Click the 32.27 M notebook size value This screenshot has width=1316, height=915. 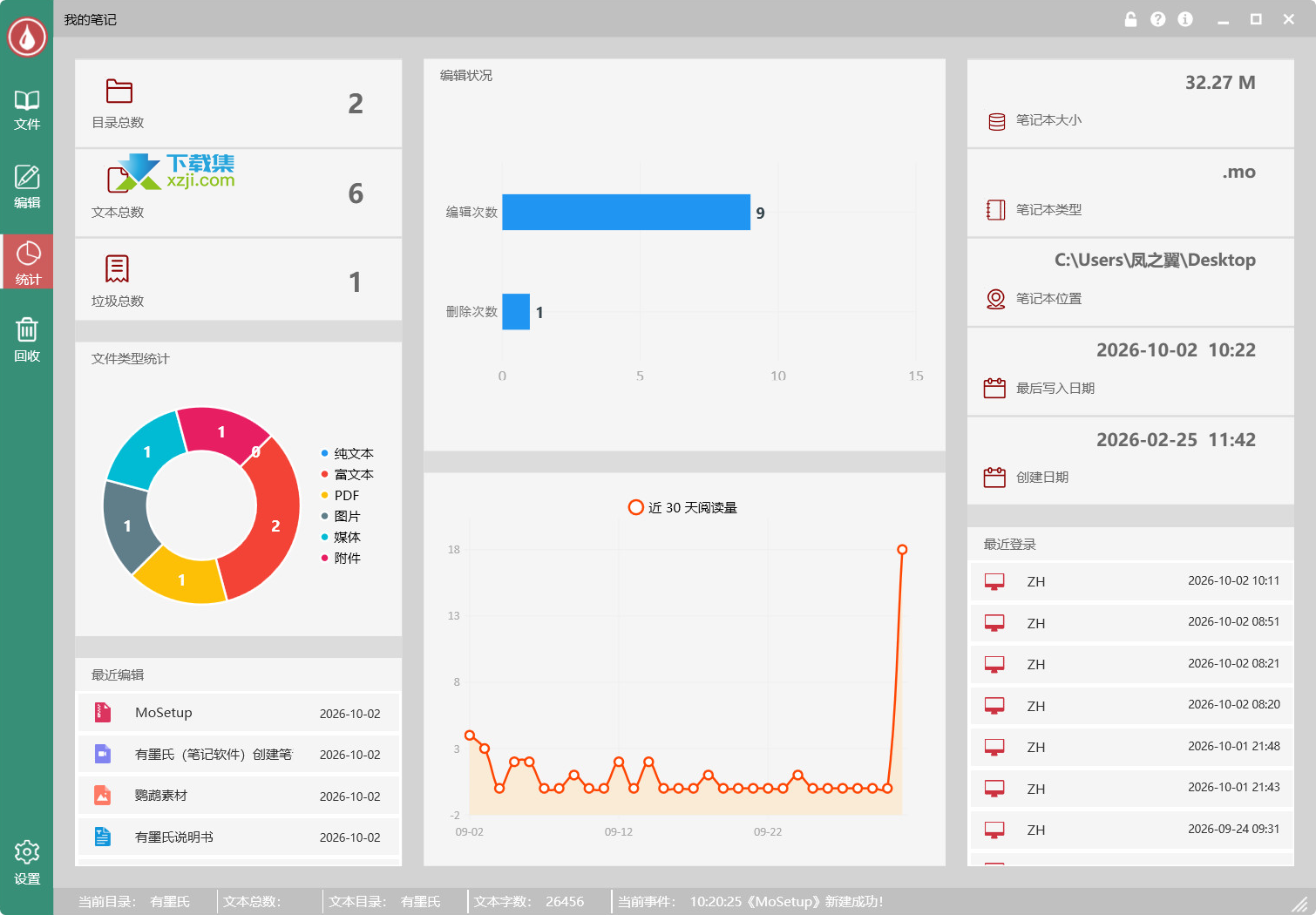(1220, 83)
